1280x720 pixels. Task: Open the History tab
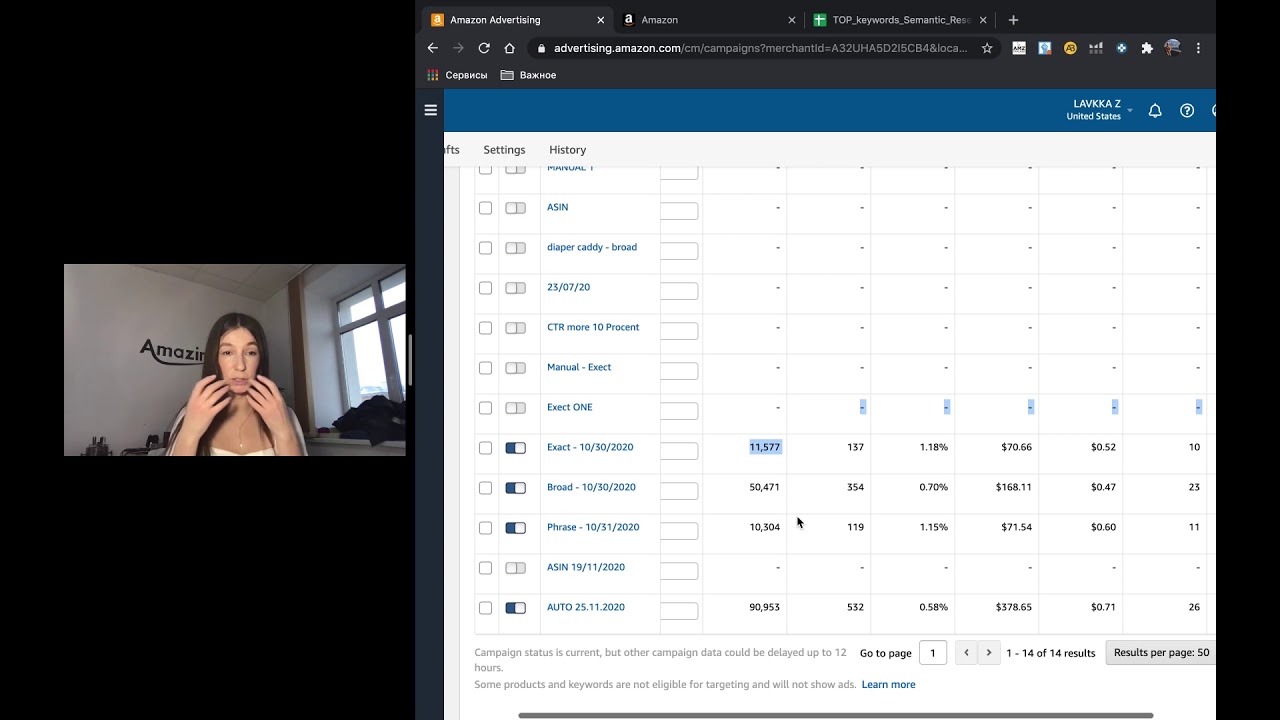point(568,150)
